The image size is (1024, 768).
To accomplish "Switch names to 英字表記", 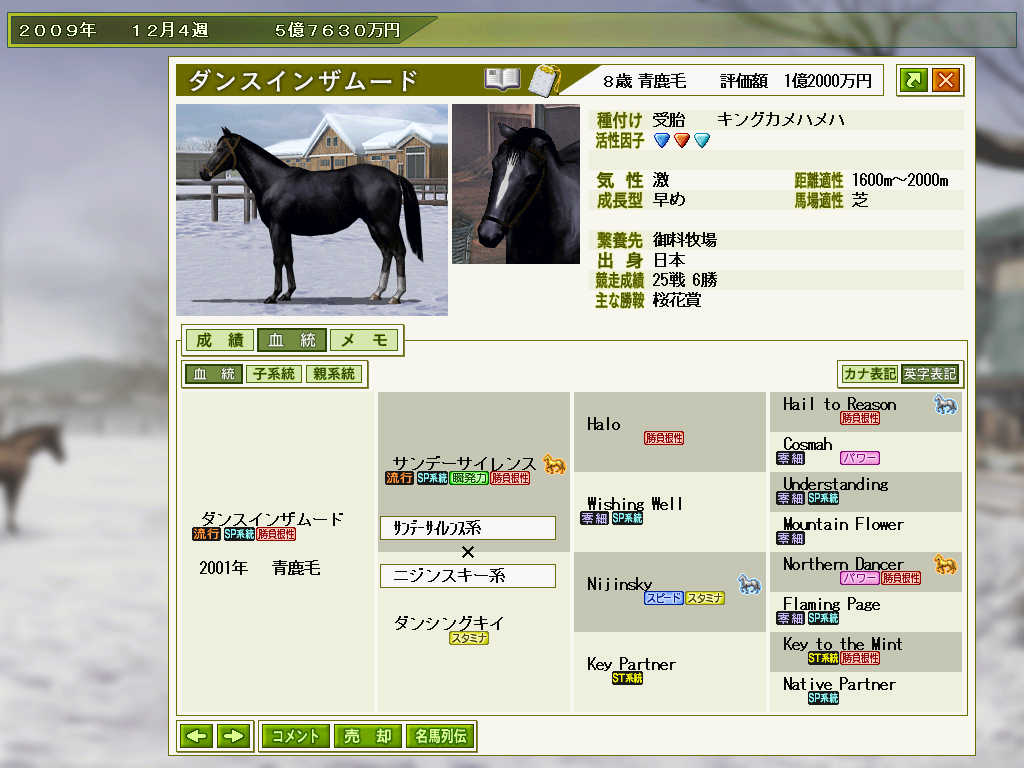I will (929, 374).
